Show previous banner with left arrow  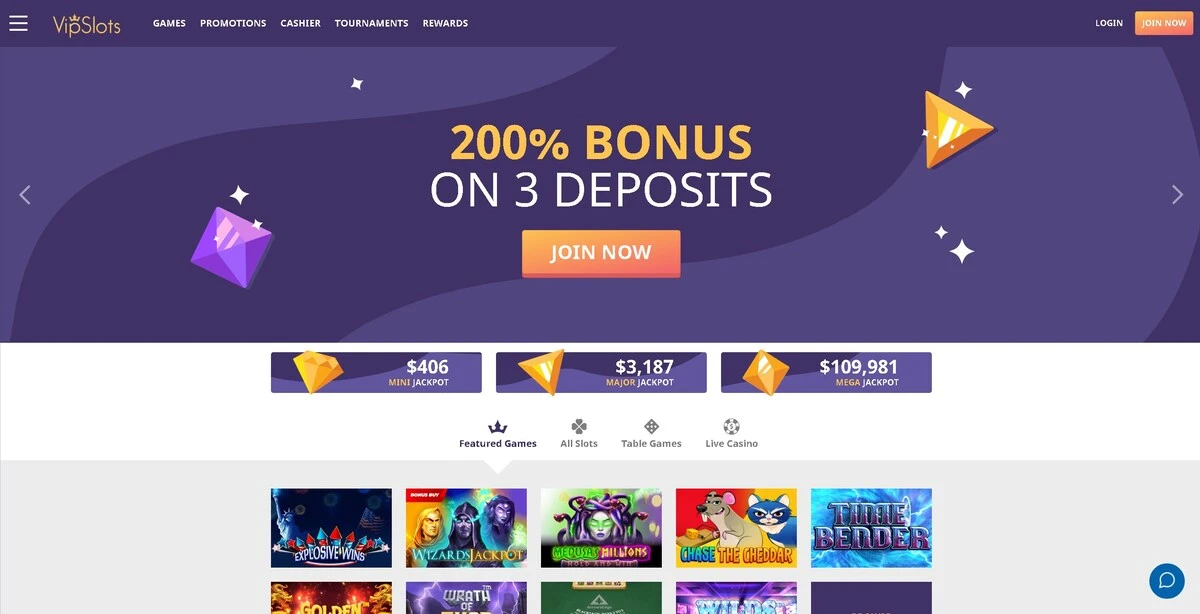(25, 195)
